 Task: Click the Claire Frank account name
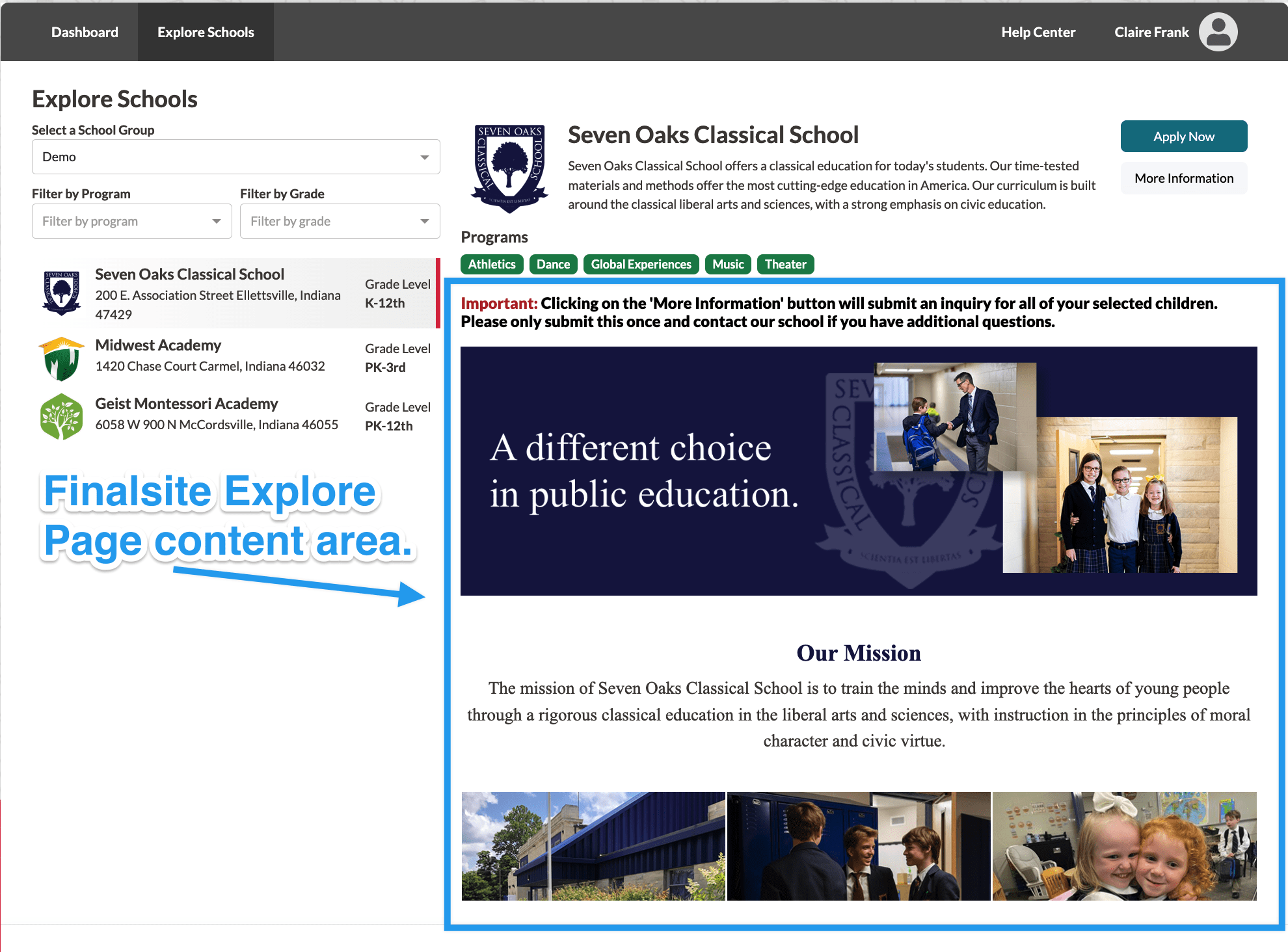[1153, 31]
